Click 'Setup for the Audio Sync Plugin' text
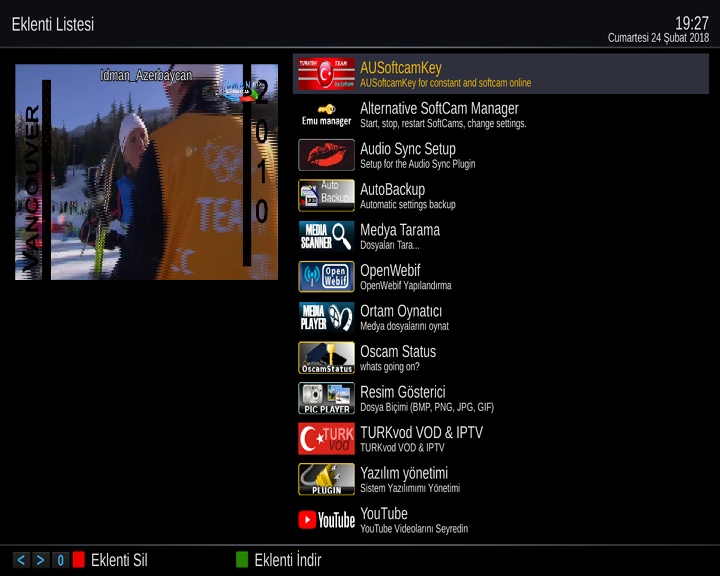This screenshot has height=576, width=720. (x=417, y=164)
